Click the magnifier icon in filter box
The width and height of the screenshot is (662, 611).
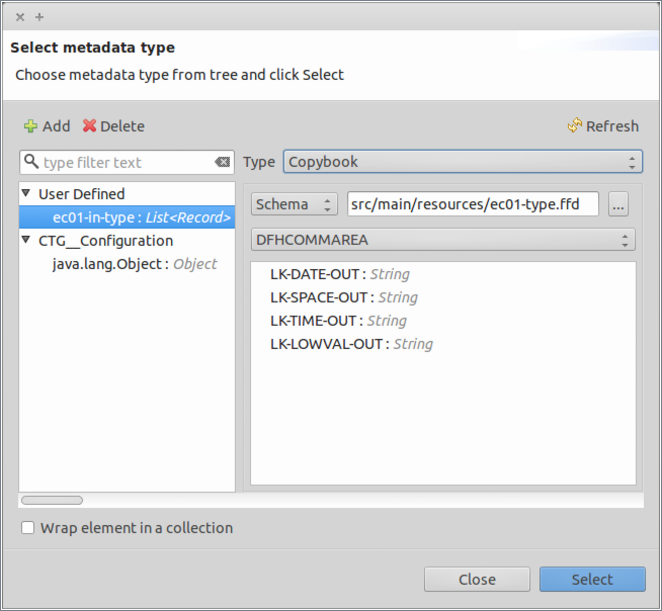[x=31, y=162]
